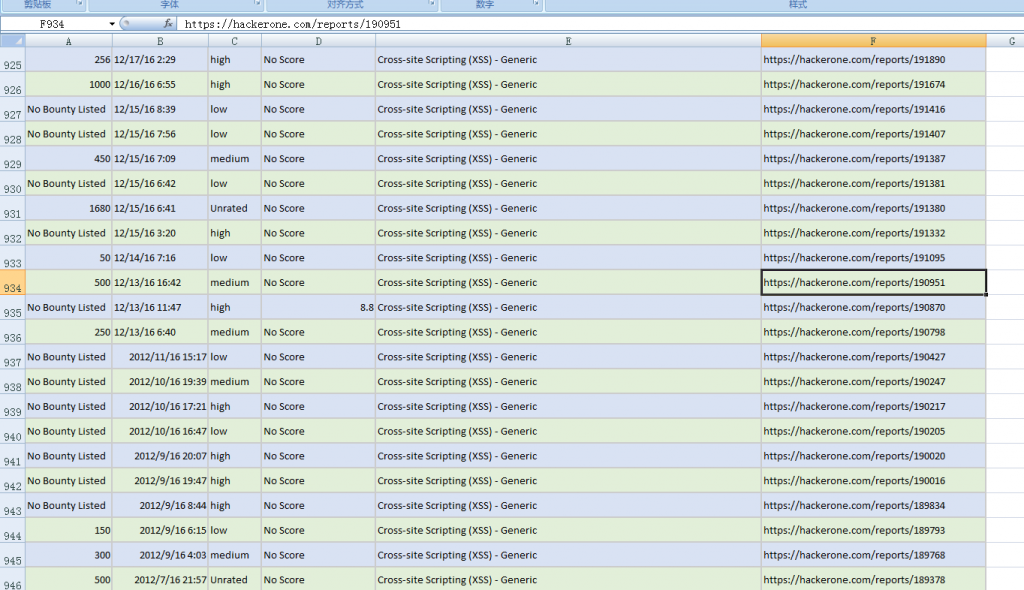Select the date cell 2012/7/16 21:57
The width and height of the screenshot is (1024, 590).
[160, 580]
